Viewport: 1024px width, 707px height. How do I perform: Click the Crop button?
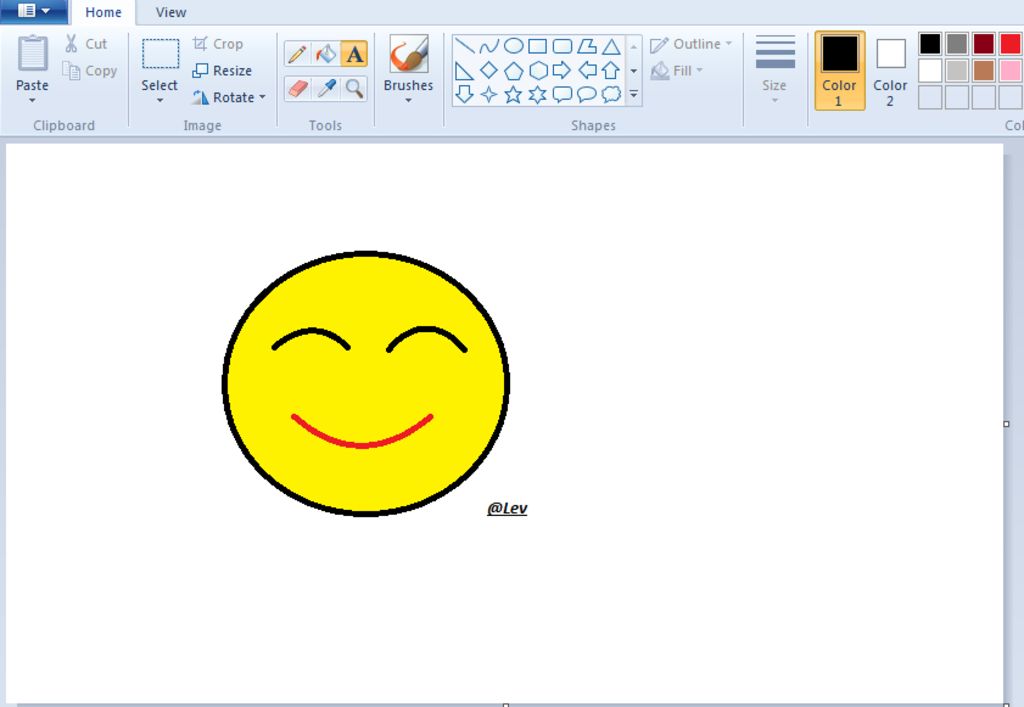218,44
